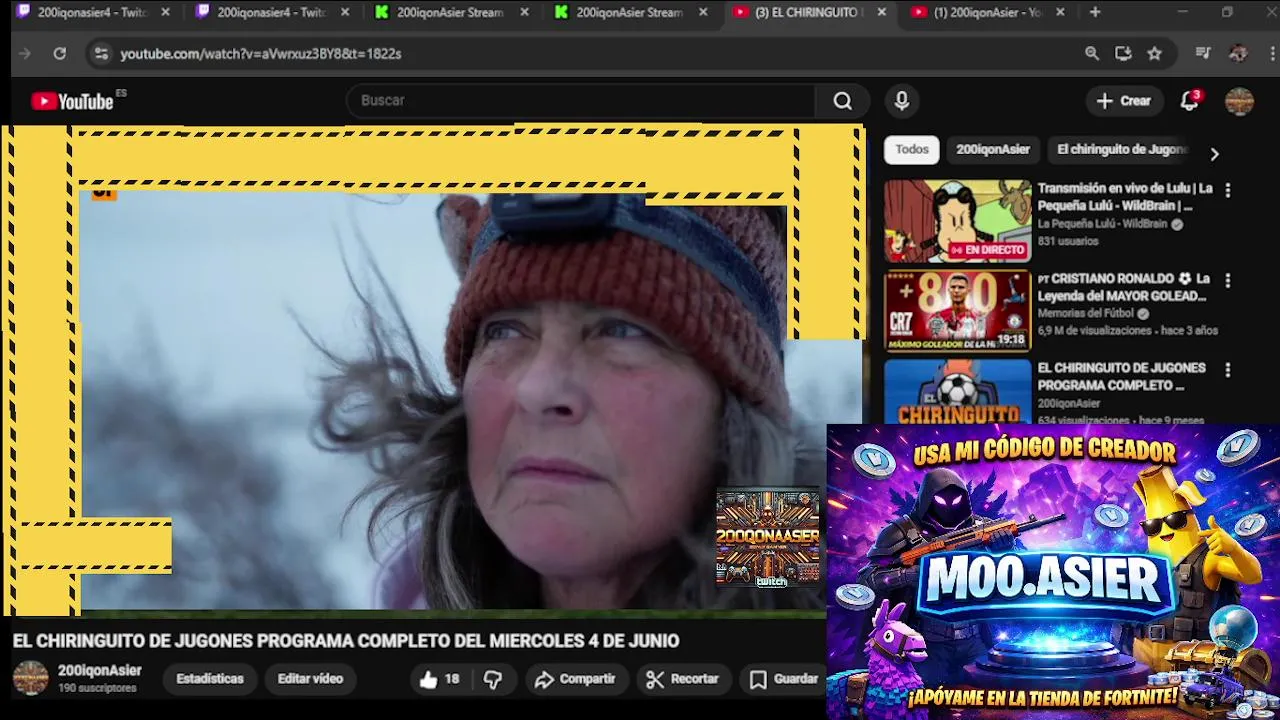Click the 6,9 M de visualizaciones text
Viewport: 1280px width, 720px height.
(1094, 330)
